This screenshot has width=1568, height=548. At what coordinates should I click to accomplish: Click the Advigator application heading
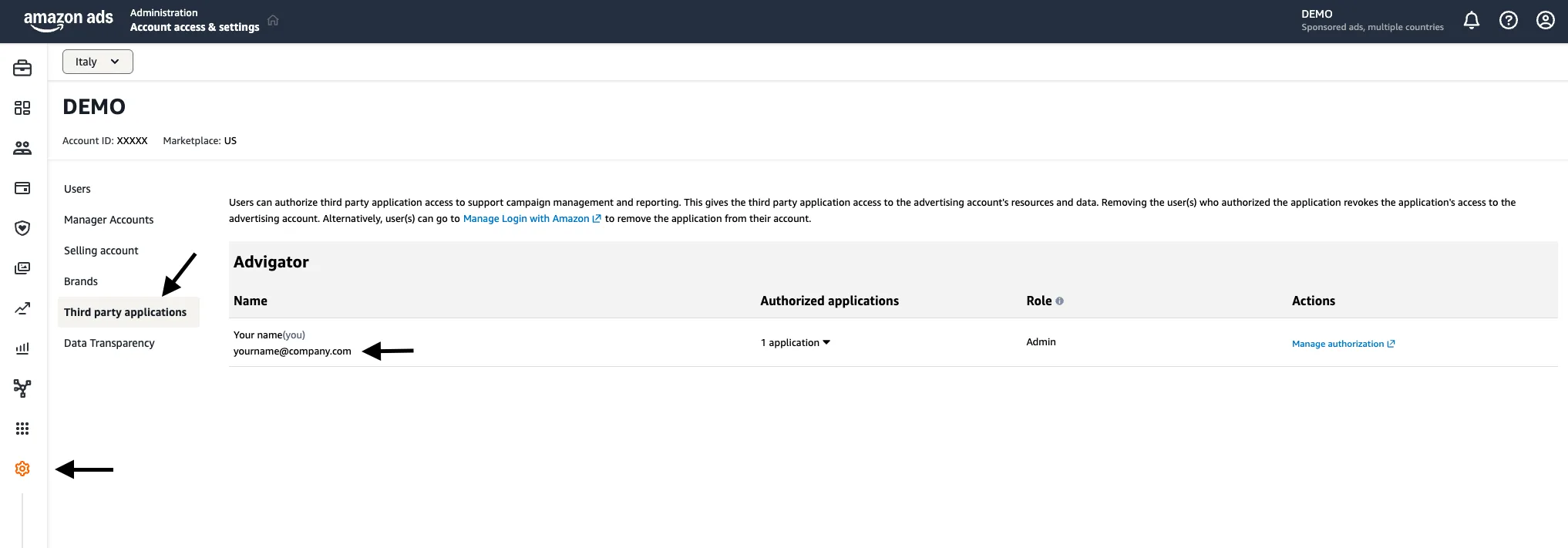(271, 262)
